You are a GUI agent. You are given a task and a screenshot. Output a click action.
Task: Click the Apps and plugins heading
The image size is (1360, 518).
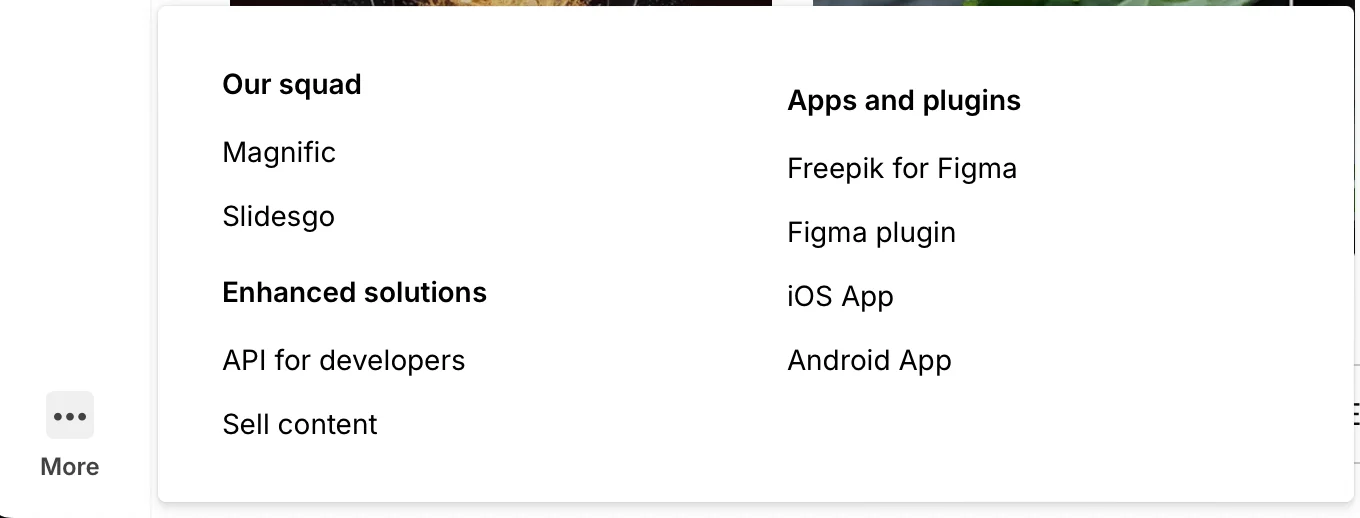coord(904,100)
